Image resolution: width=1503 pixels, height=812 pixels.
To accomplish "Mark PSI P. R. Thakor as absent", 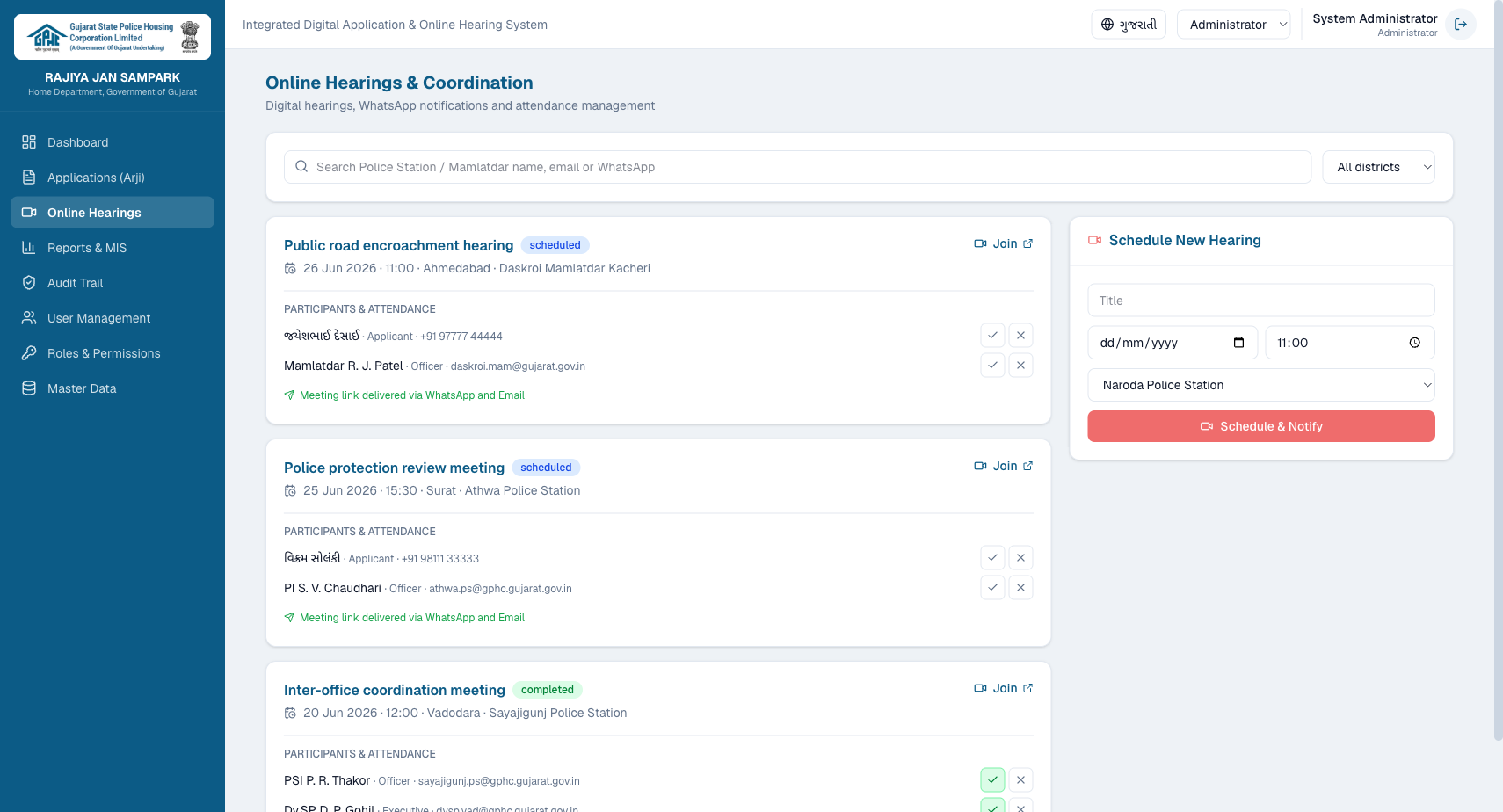I will (x=1020, y=780).
